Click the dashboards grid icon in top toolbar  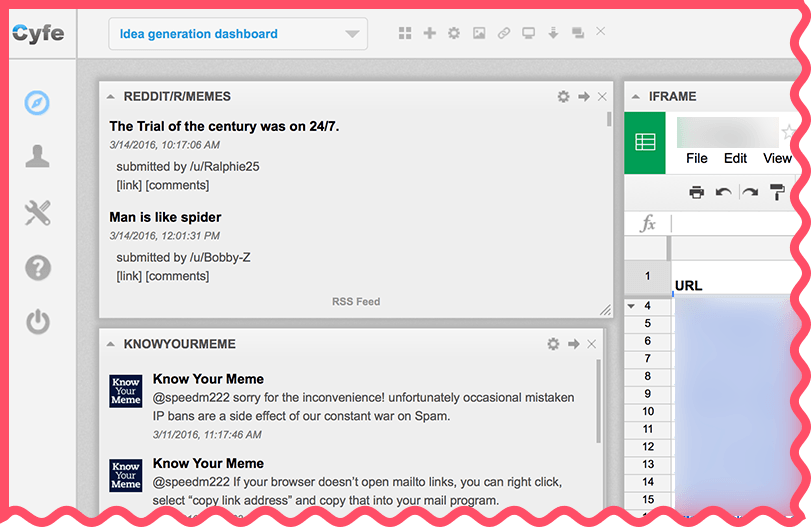pos(405,33)
